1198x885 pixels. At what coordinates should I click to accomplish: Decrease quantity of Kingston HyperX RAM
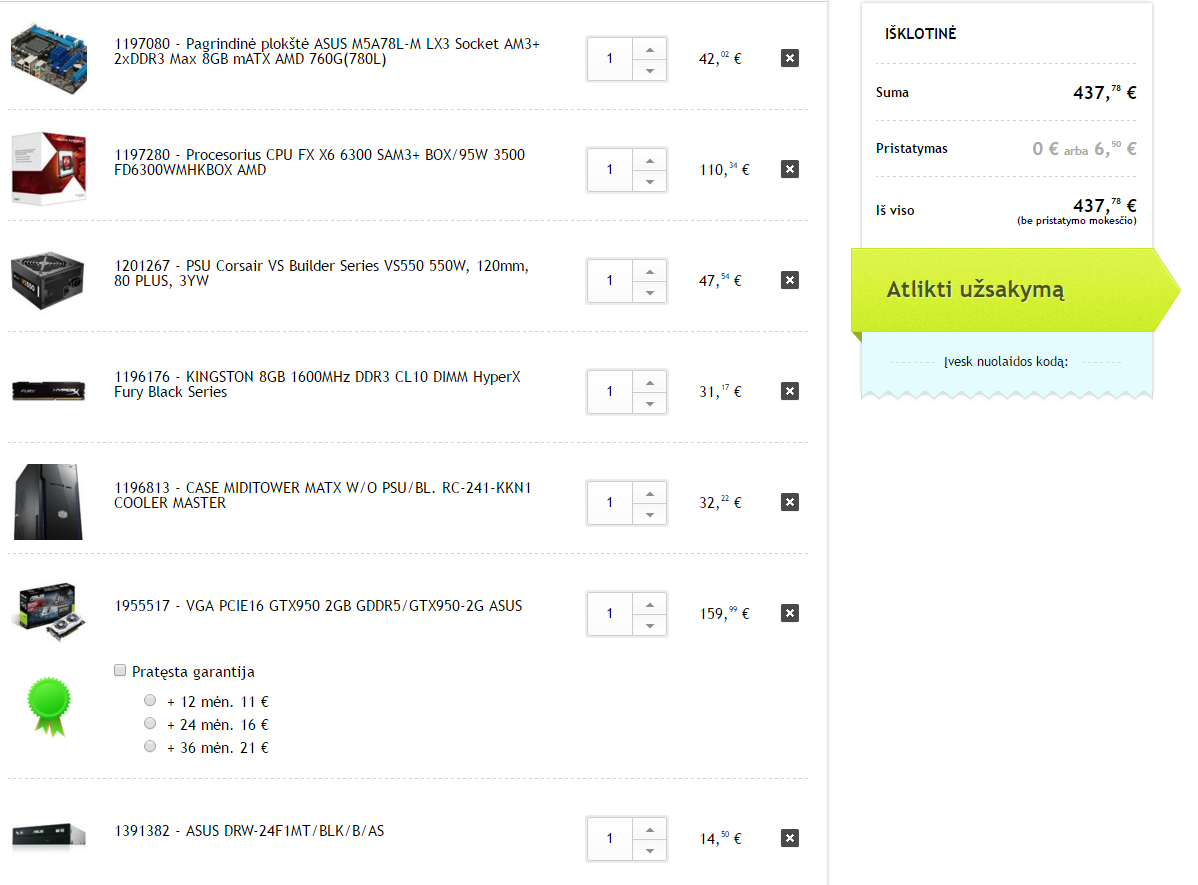point(649,403)
